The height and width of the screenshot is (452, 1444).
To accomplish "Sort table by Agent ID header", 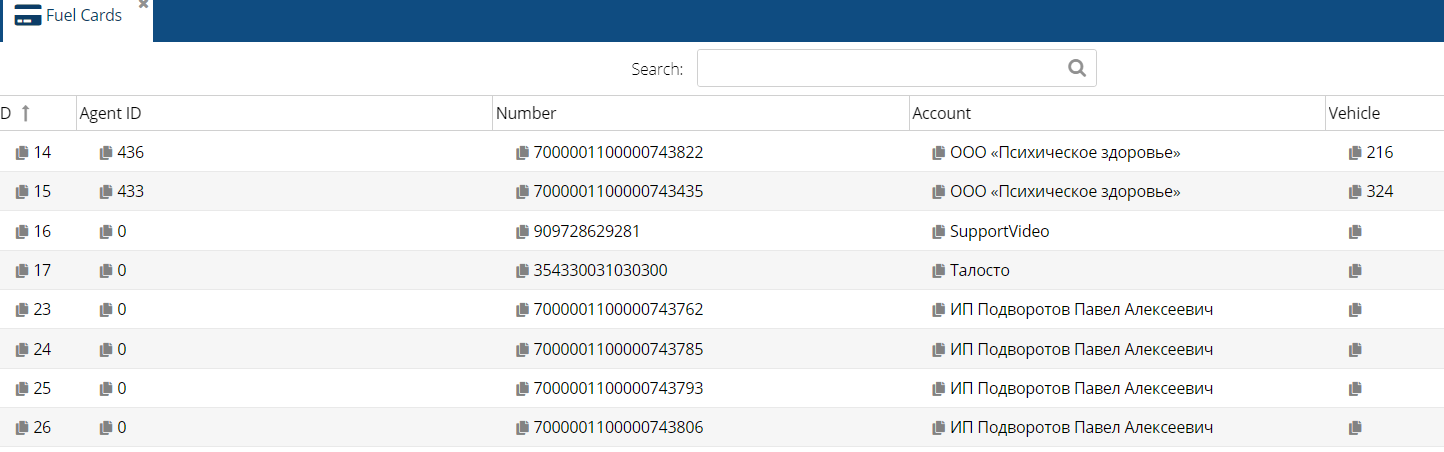I will [111, 114].
